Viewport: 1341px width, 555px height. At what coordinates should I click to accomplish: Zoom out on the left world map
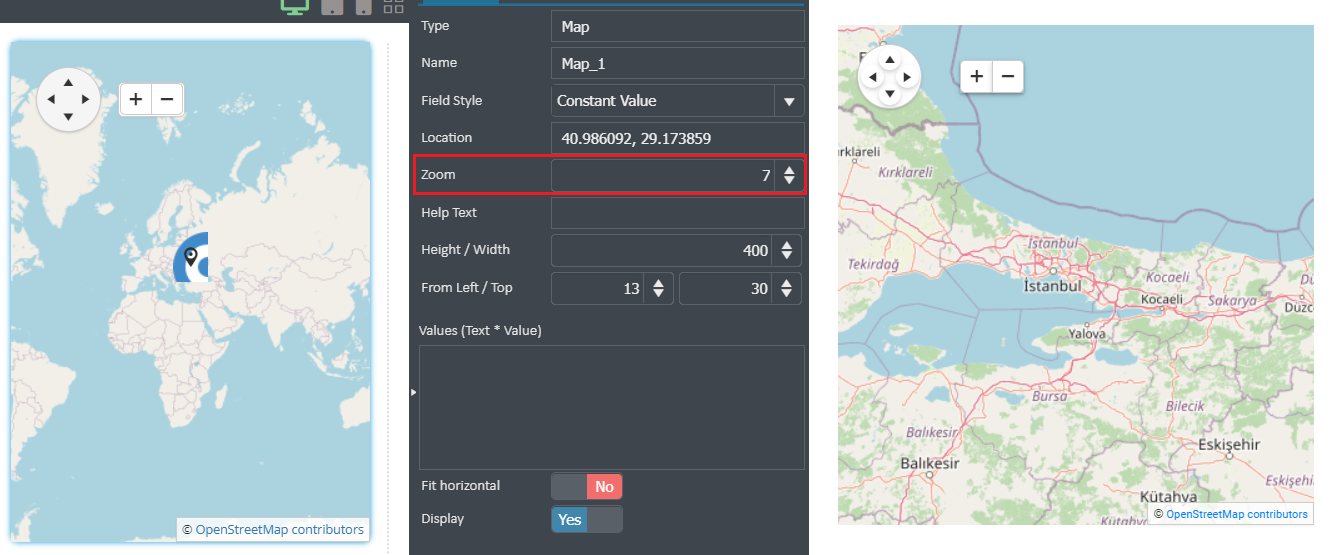(x=167, y=99)
